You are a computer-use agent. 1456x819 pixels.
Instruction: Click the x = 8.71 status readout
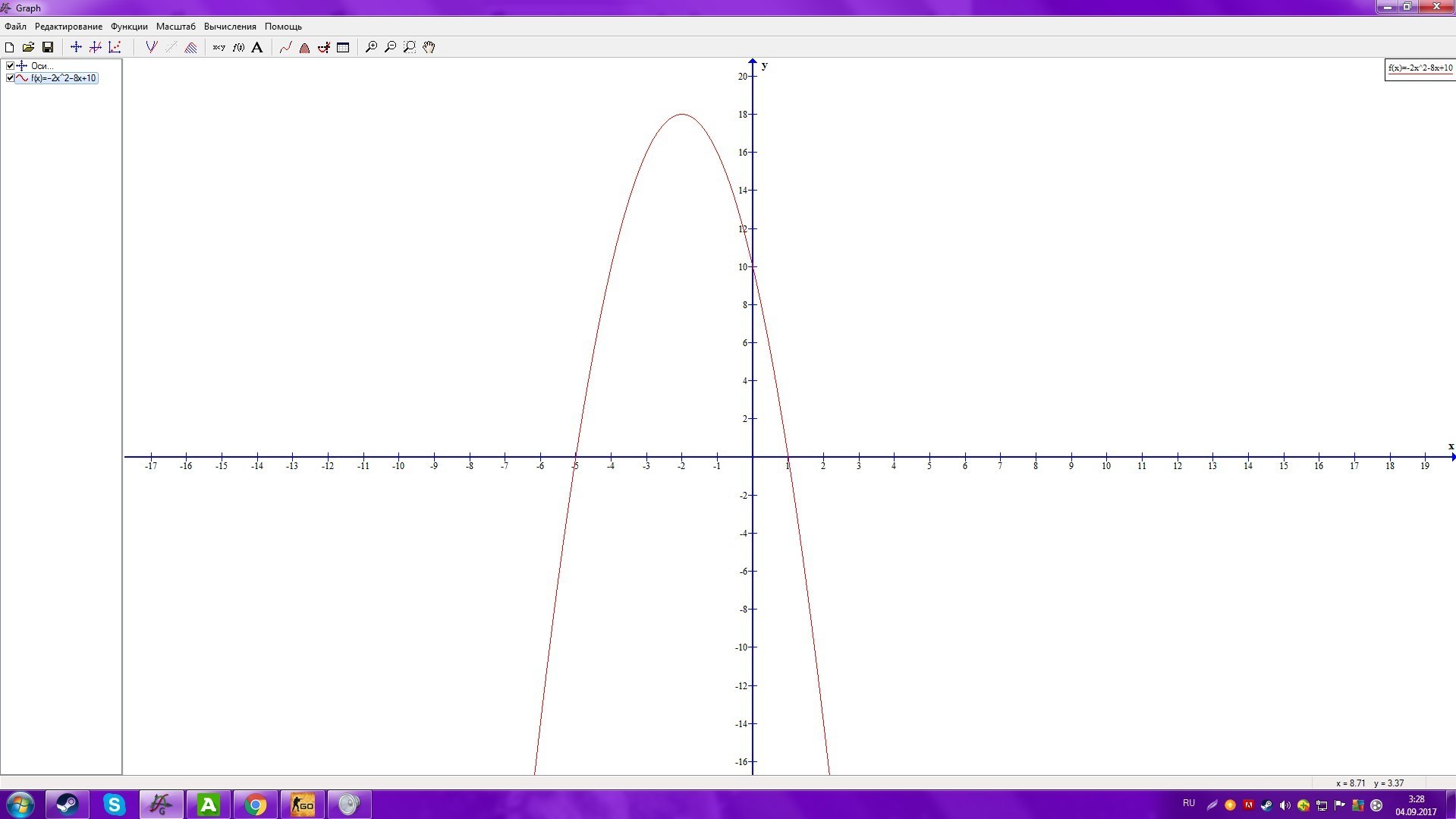click(x=1351, y=783)
